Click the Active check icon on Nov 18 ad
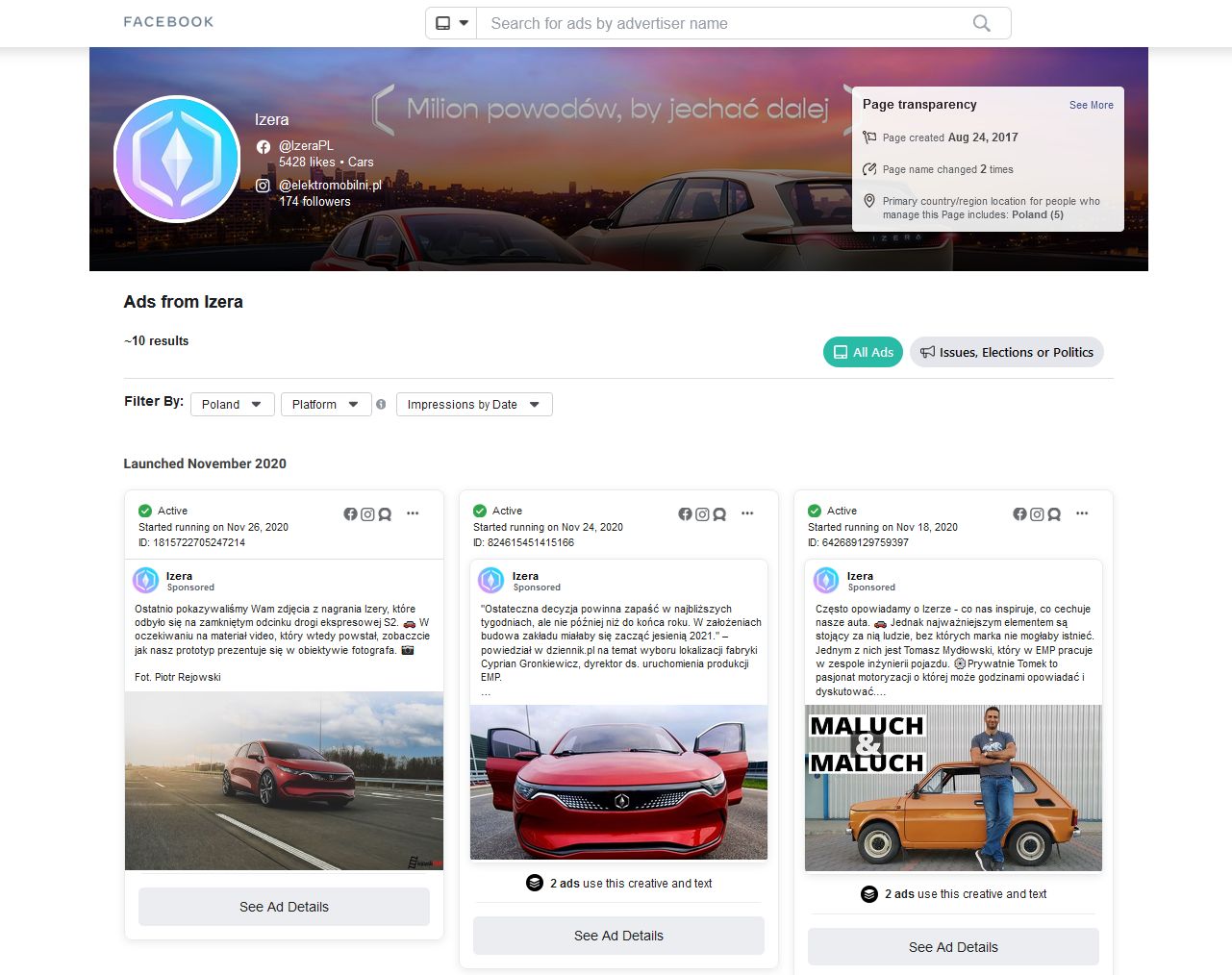The image size is (1232, 975). 815,511
